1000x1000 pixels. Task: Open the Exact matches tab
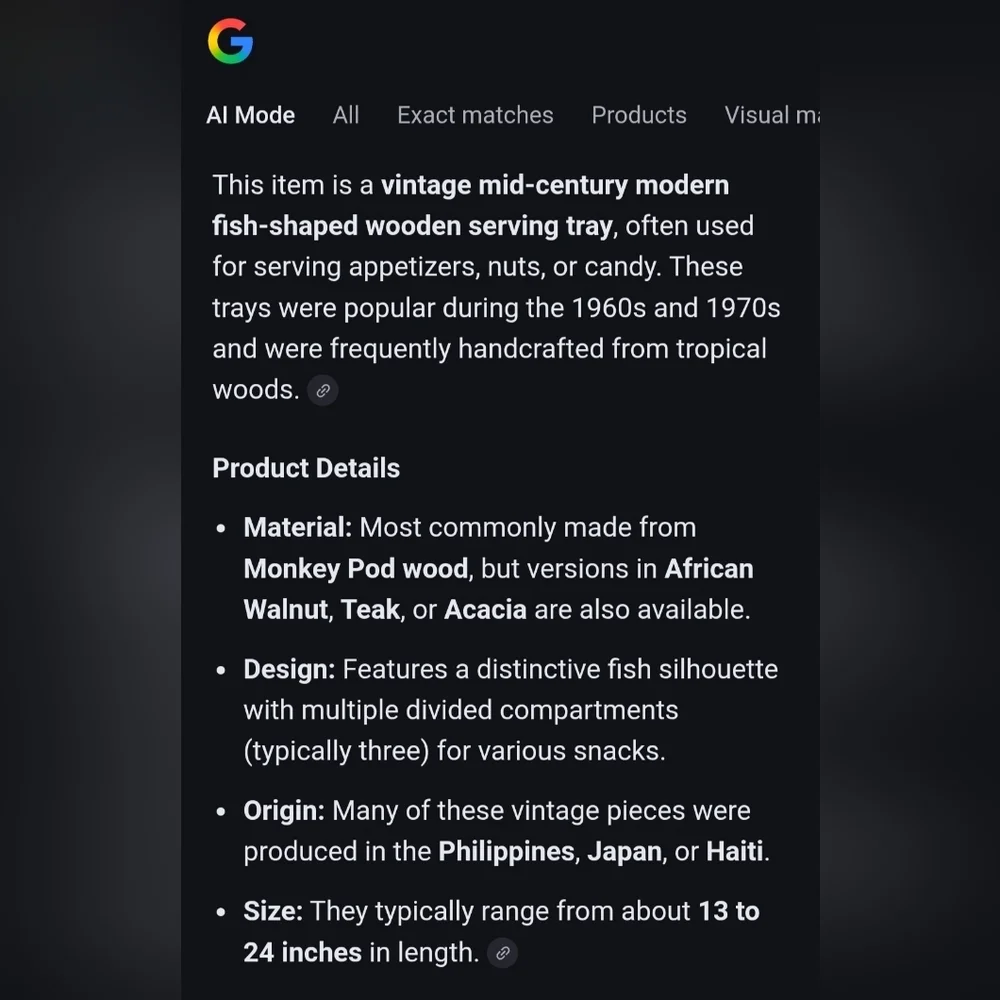[x=475, y=115]
